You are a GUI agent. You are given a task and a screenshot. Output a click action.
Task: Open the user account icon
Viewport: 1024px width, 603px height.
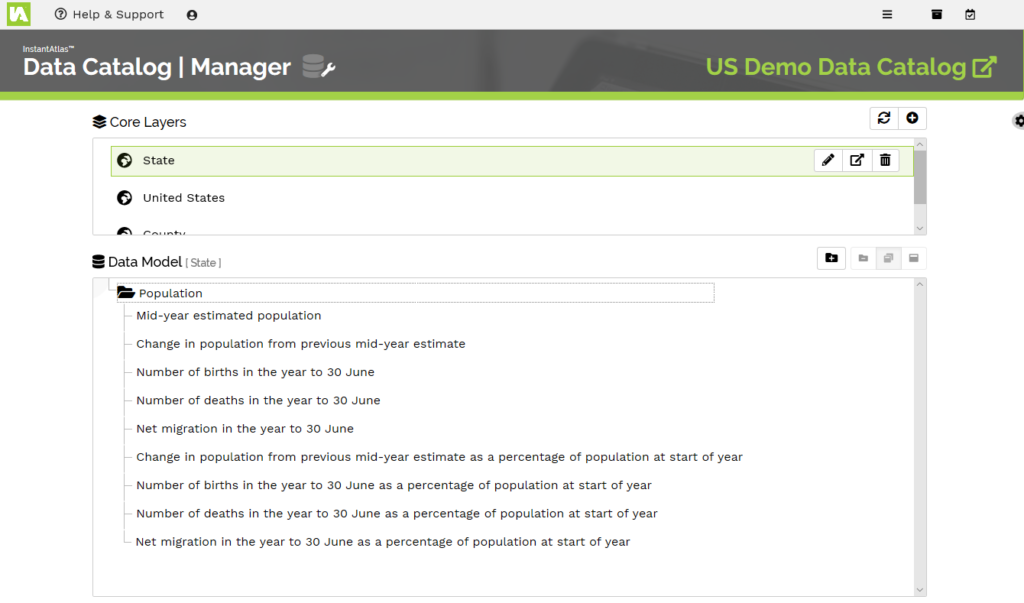pos(192,15)
